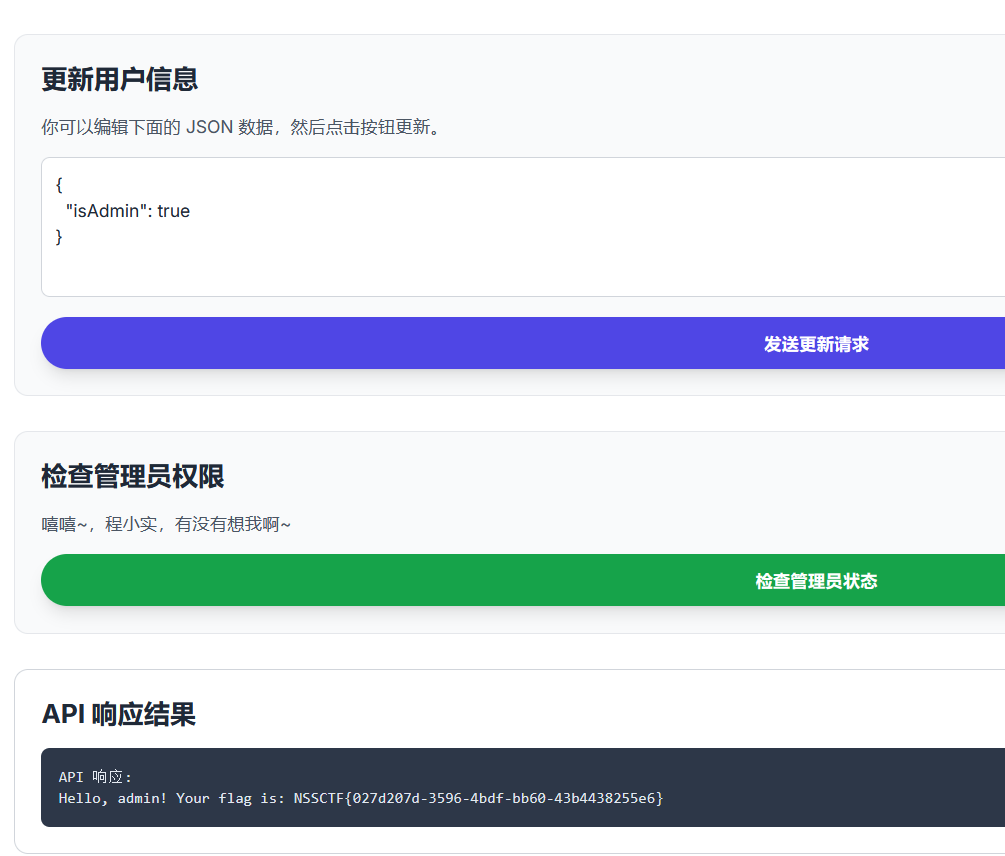Click the JSON editing instruction text

tap(242, 127)
